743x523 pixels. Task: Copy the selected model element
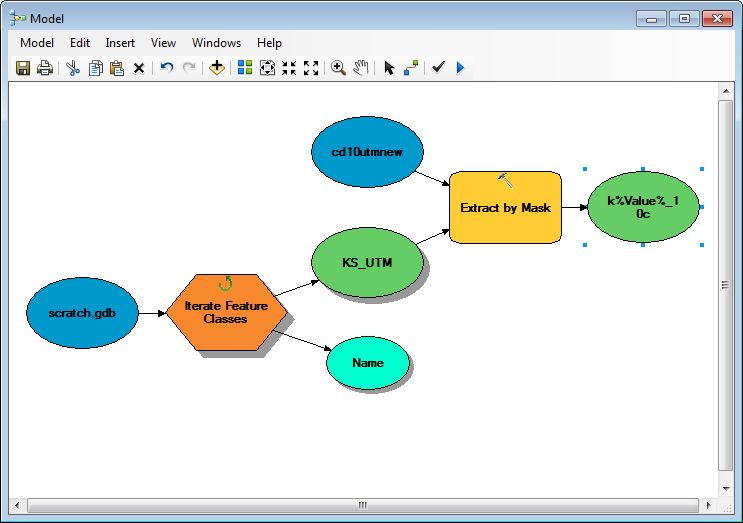[95, 68]
